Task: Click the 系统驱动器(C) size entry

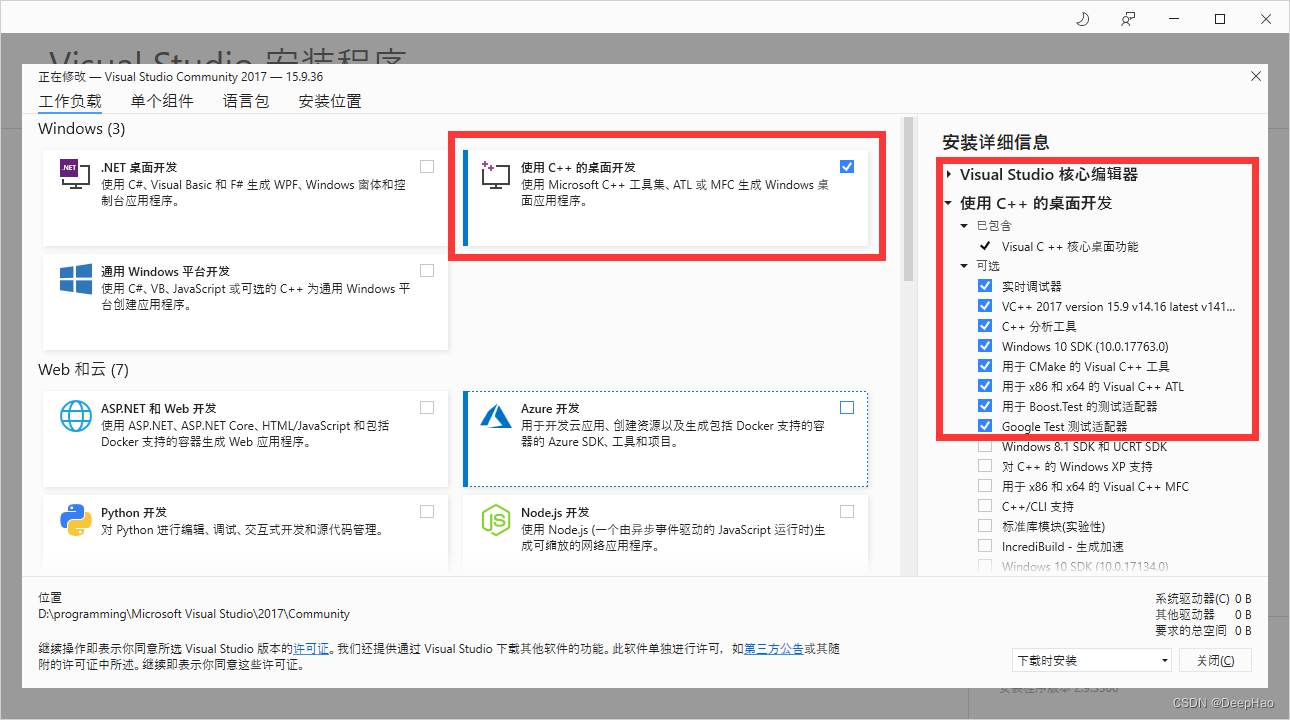Action: (x=1203, y=599)
